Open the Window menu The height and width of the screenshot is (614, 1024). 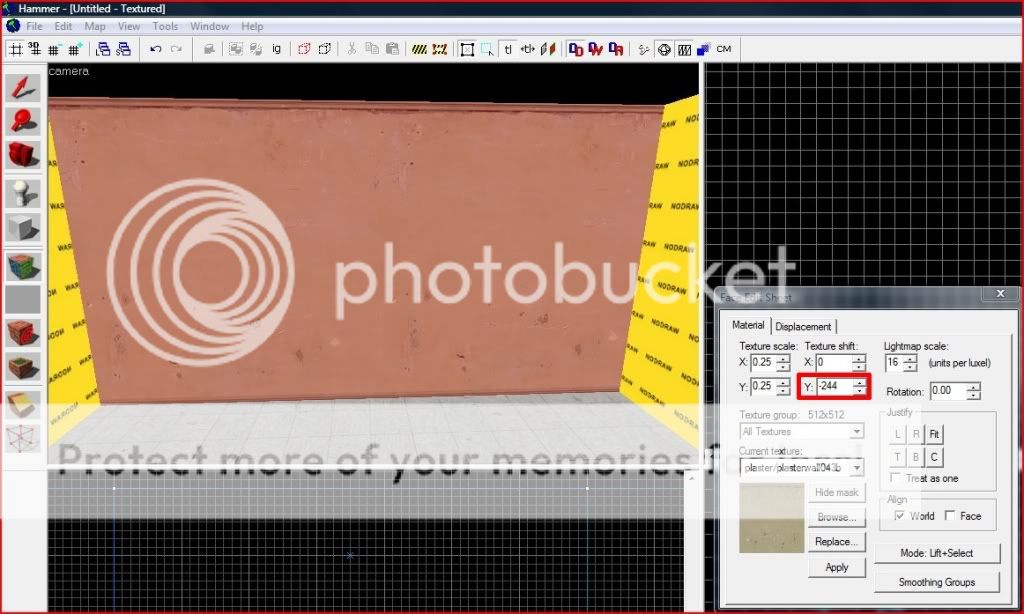[x=210, y=26]
